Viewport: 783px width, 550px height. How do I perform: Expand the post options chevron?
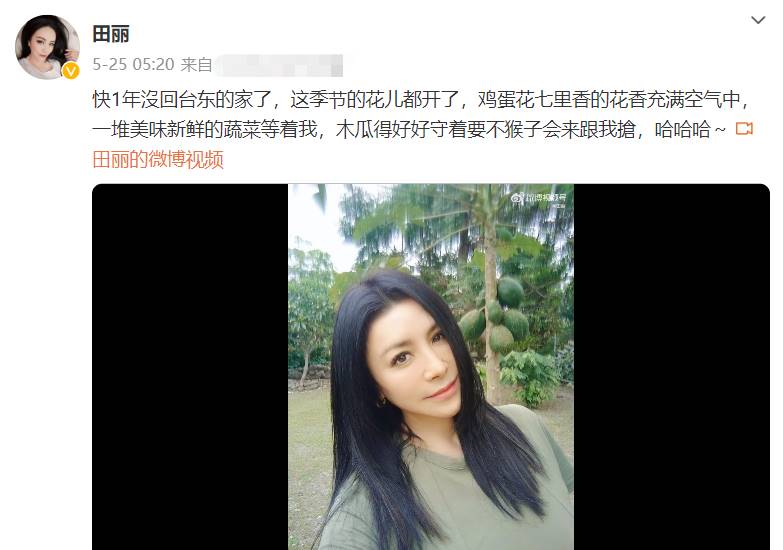(758, 20)
